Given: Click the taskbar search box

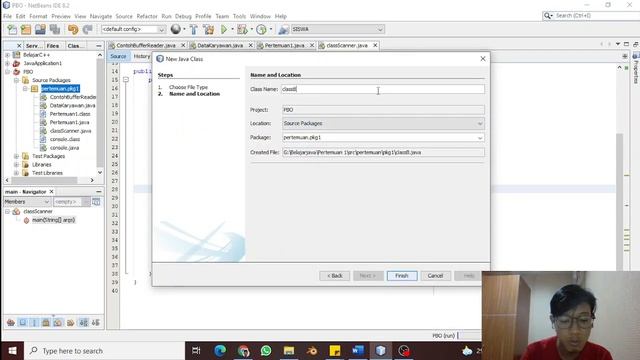Looking at the screenshot, I should coord(104,351).
